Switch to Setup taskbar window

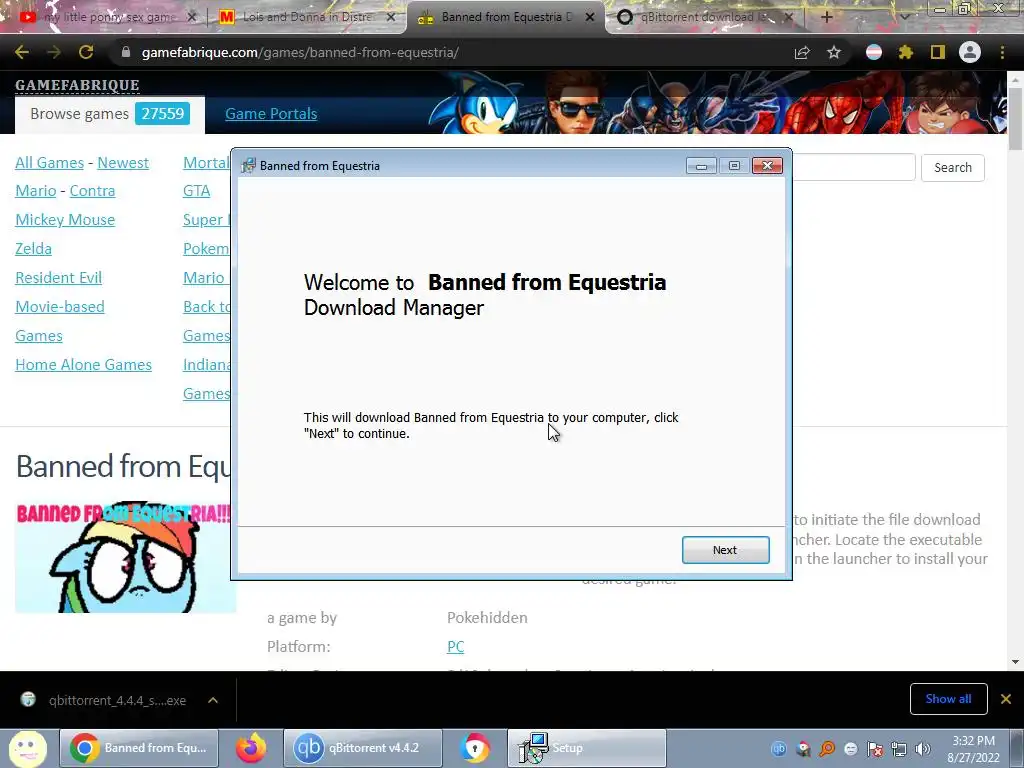[x=586, y=748]
